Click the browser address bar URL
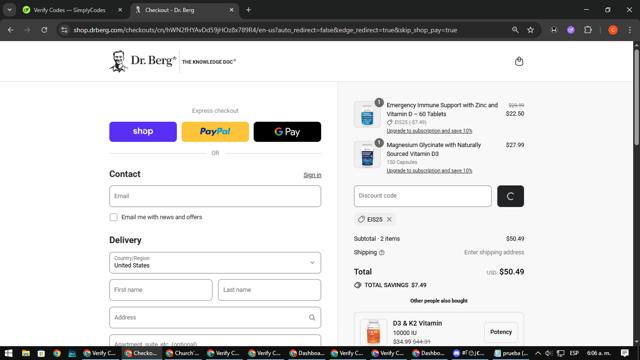This screenshot has width=640, height=360. pyautogui.click(x=265, y=30)
